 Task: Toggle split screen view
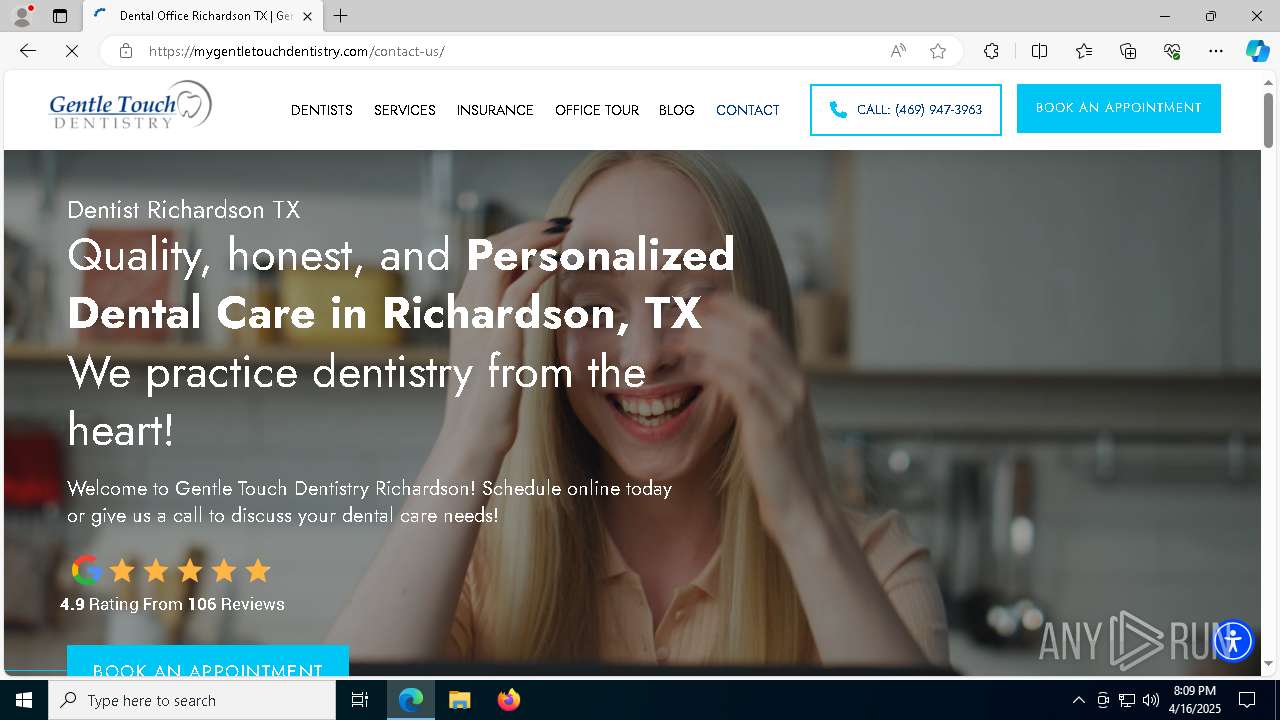1039,51
